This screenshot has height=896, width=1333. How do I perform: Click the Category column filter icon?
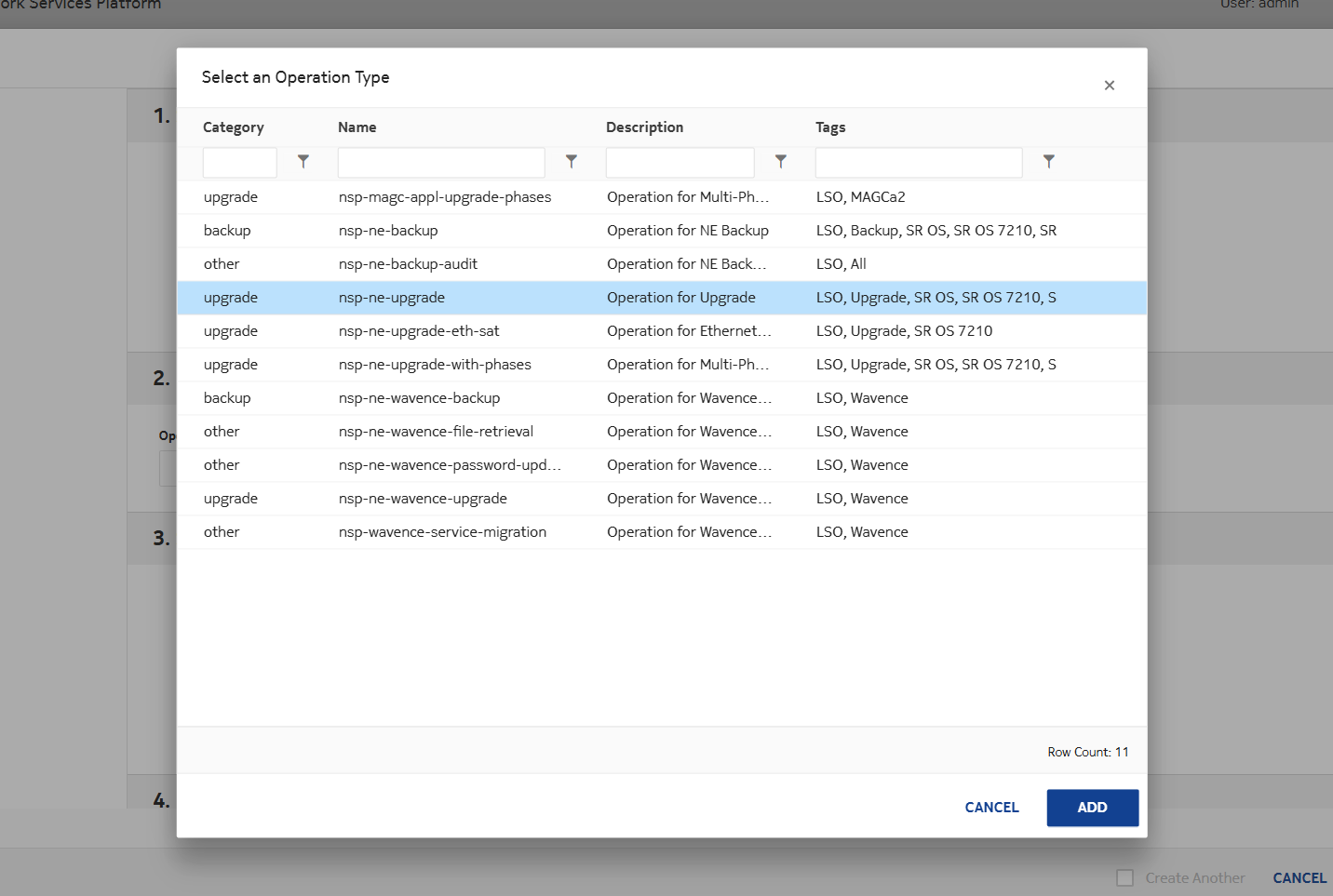tap(303, 162)
